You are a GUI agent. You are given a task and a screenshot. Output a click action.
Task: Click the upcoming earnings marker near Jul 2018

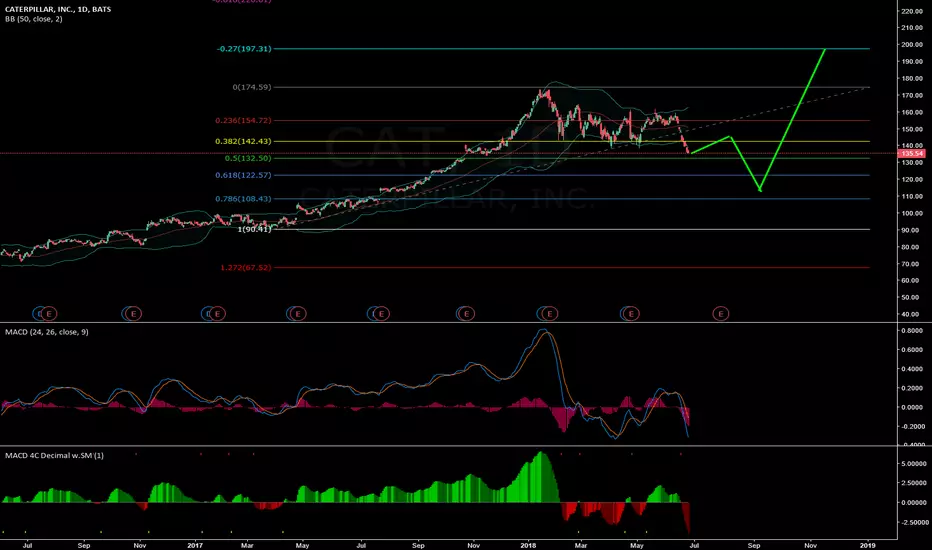click(x=720, y=313)
